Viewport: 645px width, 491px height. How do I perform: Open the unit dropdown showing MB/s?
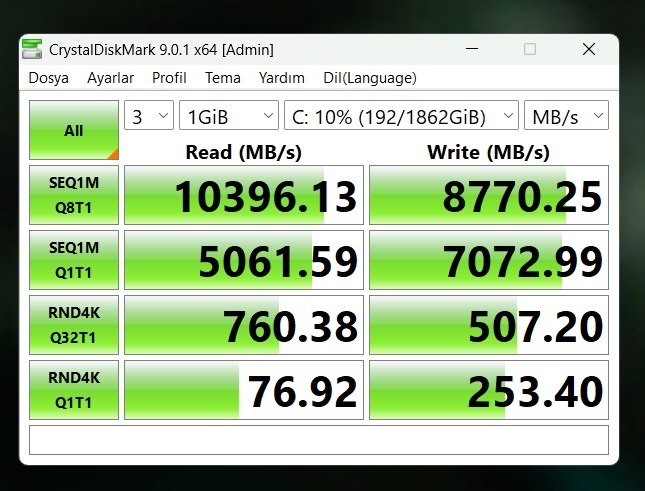(566, 115)
